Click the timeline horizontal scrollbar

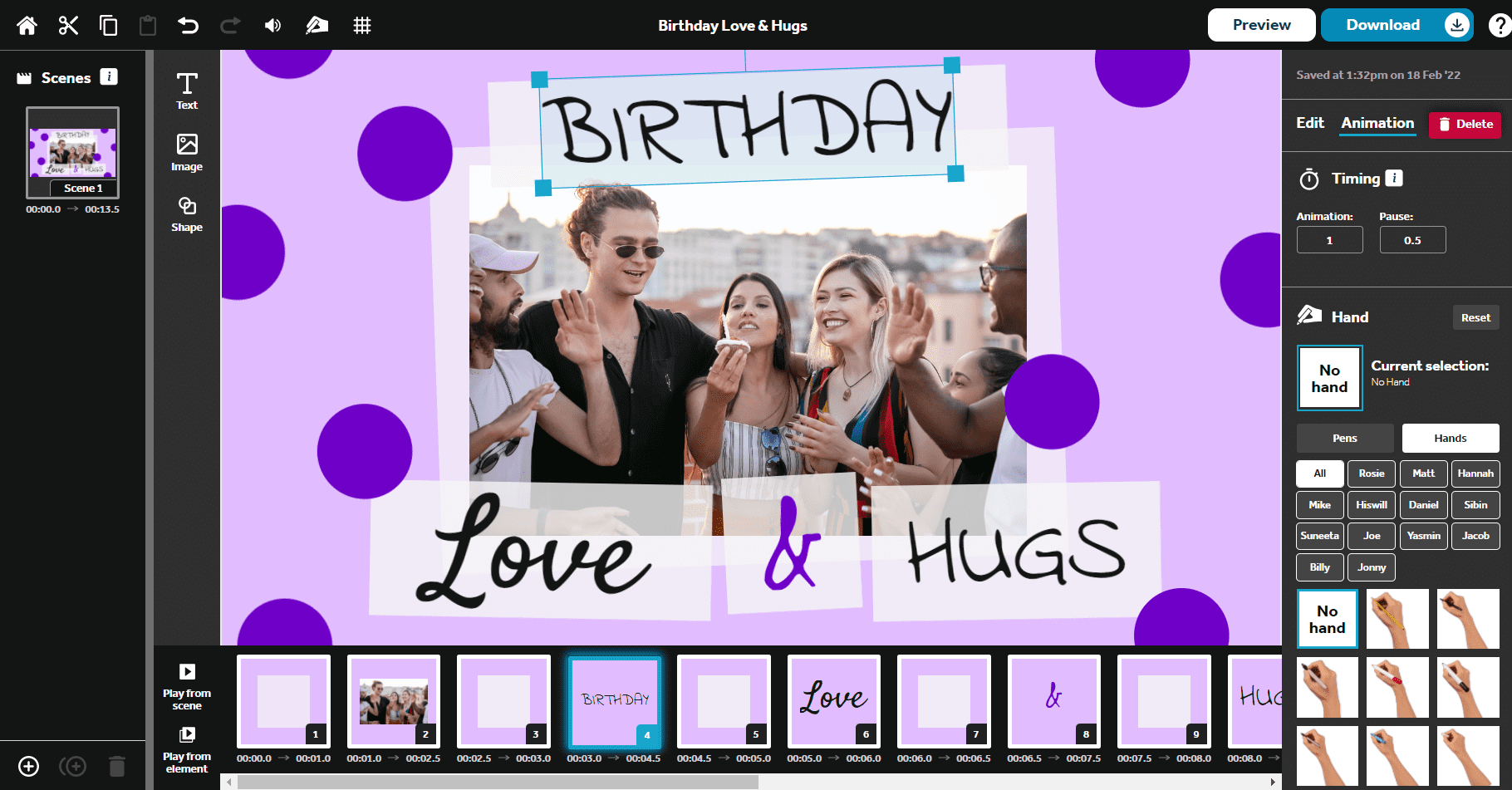(498, 782)
